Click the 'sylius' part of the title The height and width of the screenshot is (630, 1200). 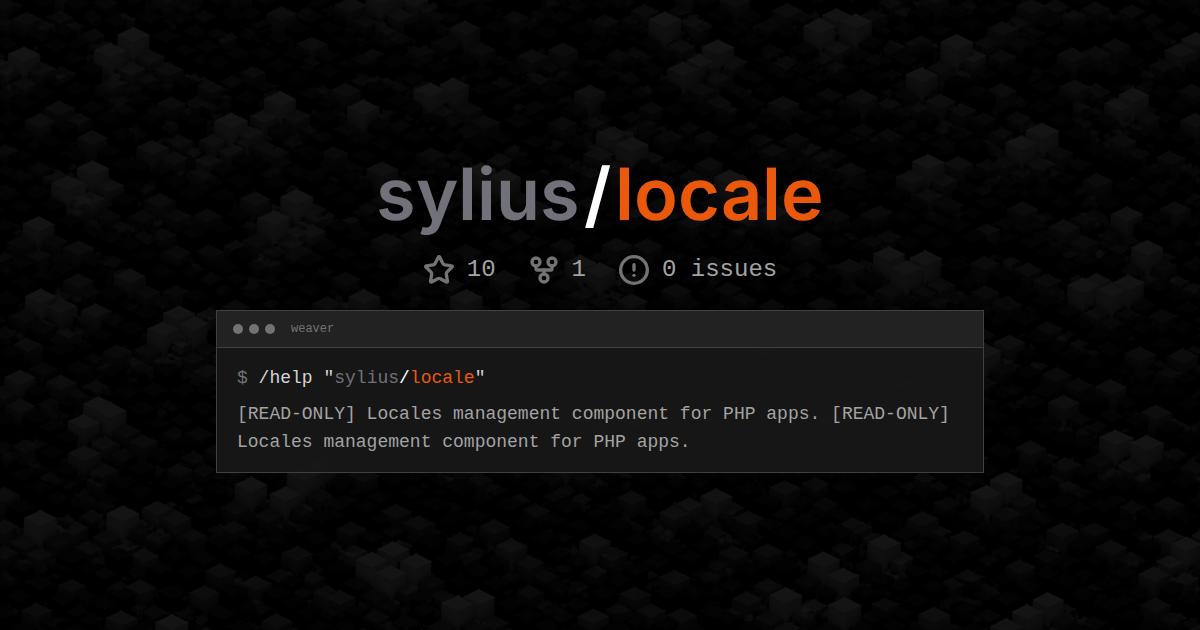point(478,200)
